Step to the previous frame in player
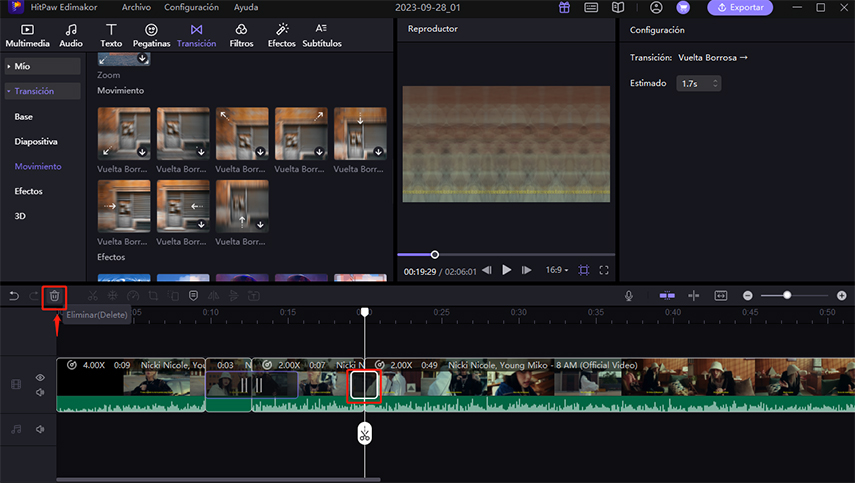Viewport: 855px width, 483px height. [x=487, y=270]
